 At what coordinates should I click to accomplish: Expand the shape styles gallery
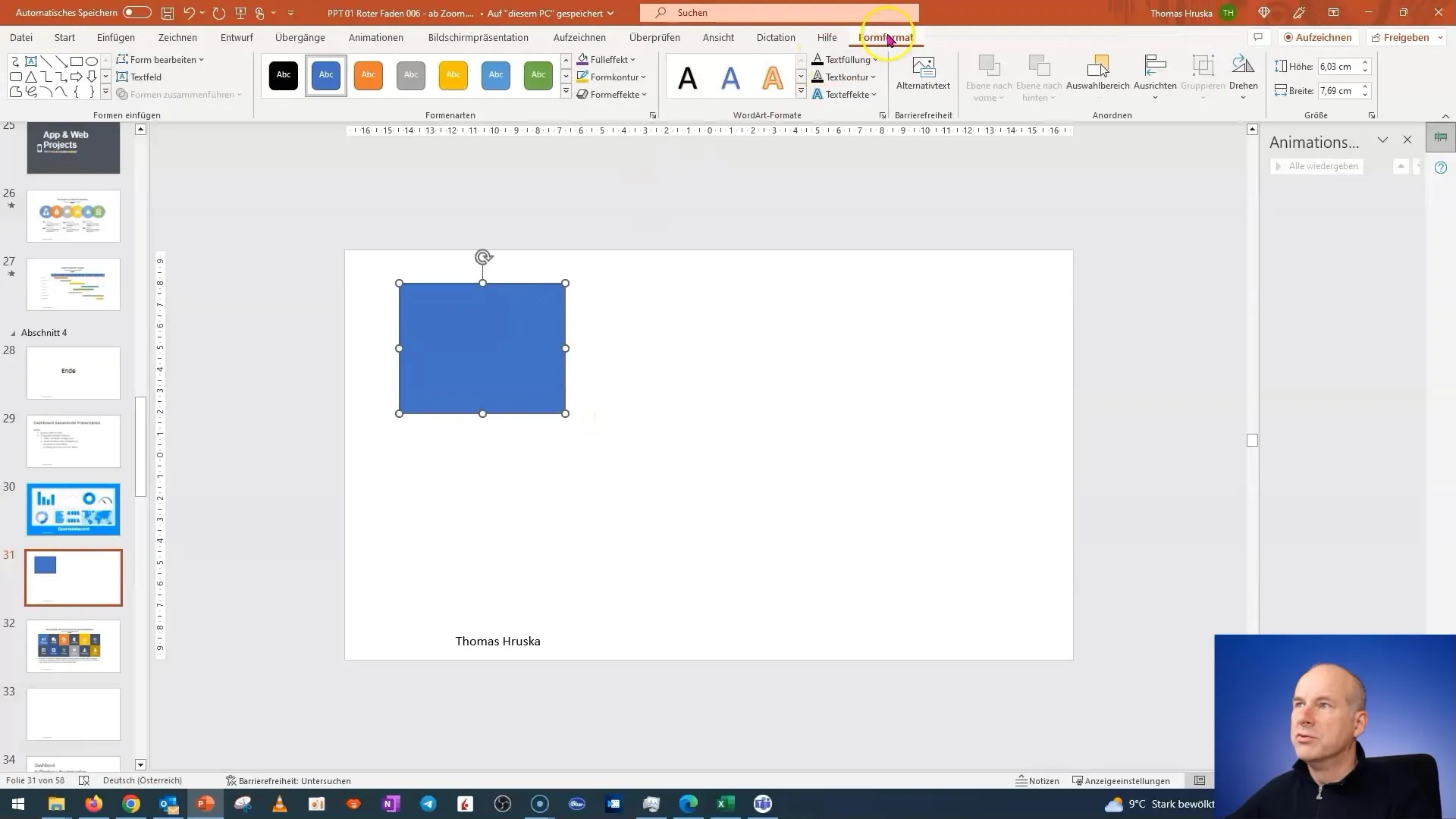566,92
